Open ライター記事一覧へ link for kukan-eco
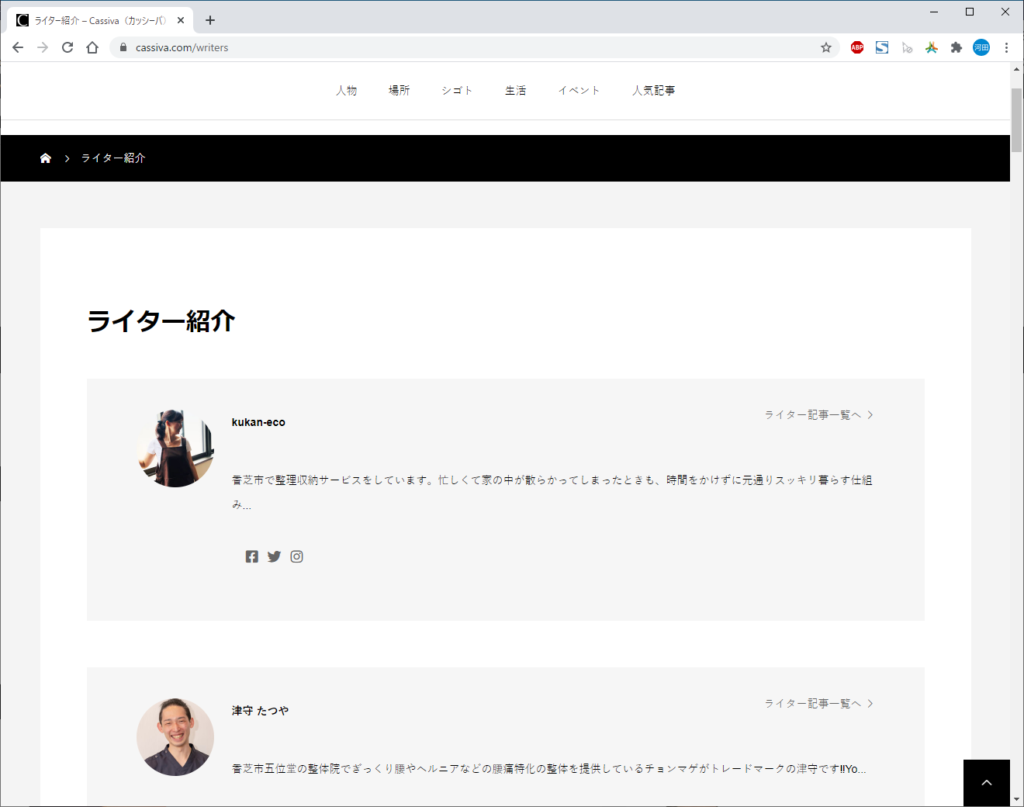This screenshot has width=1024, height=807. click(x=818, y=415)
